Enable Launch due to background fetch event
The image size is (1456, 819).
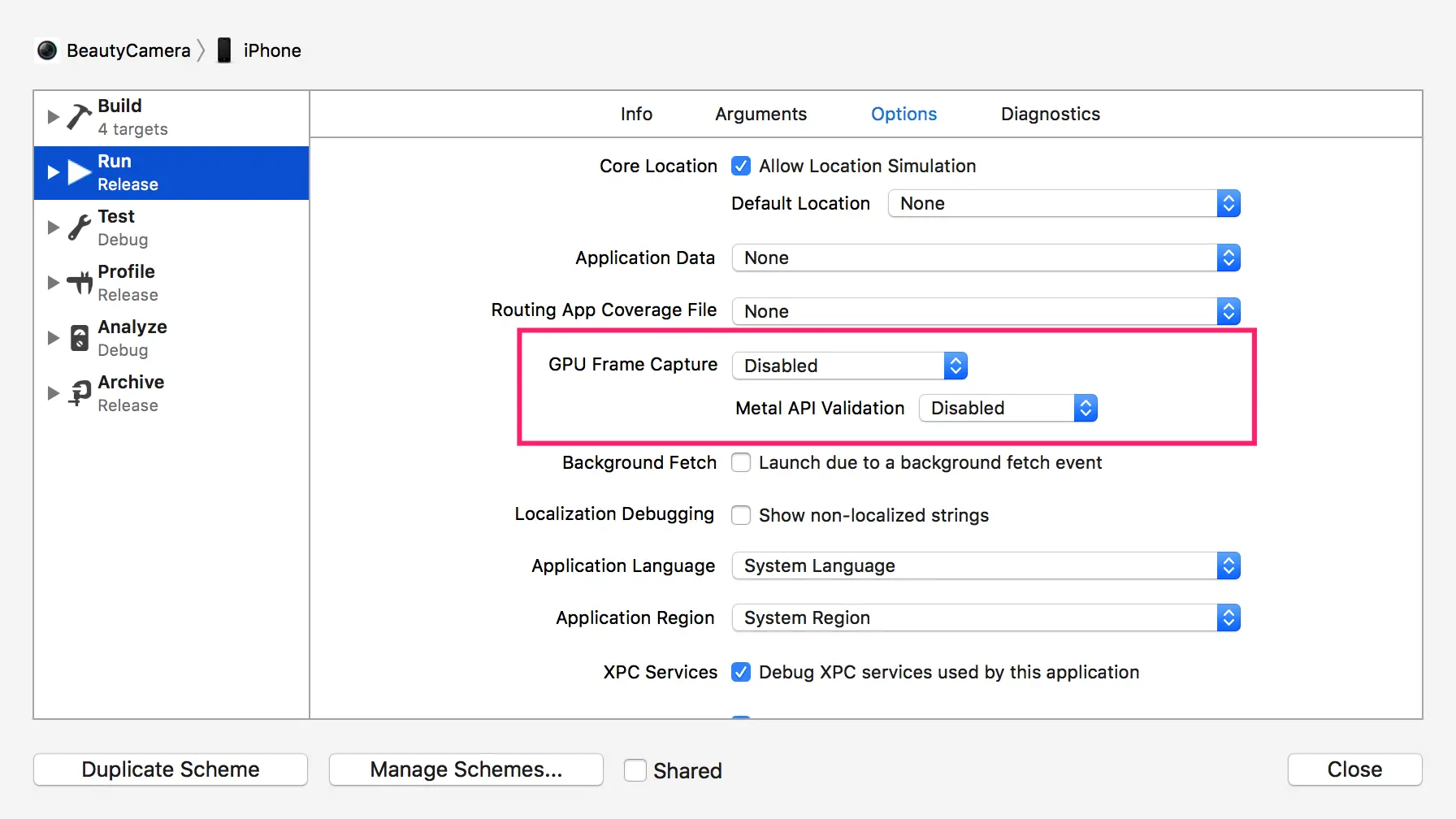tap(741, 462)
